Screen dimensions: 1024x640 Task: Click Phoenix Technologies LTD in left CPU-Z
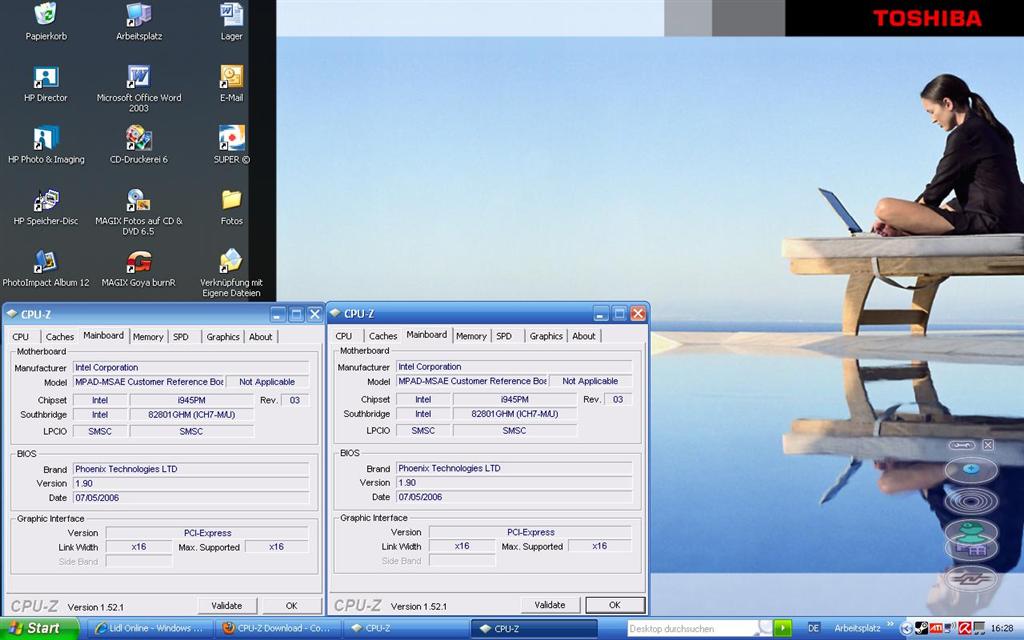[x=191, y=469]
